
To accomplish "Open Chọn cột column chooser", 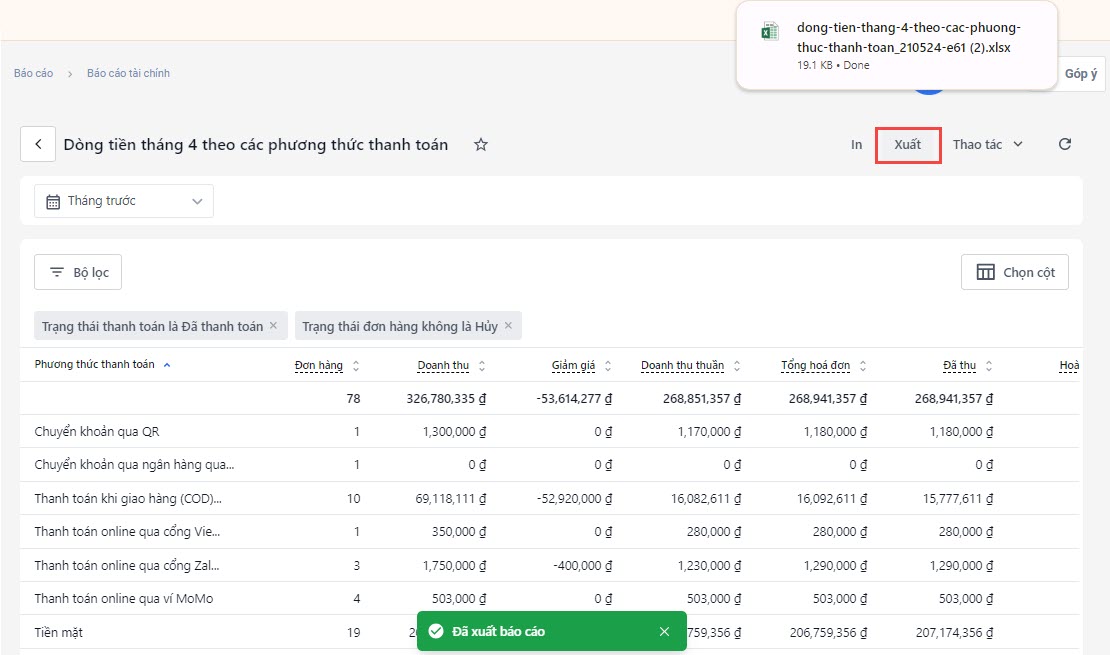I will [1014, 272].
